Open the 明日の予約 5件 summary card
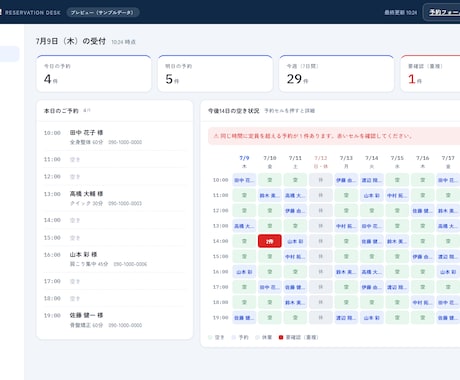Viewport: 460px width, 380px height. (x=215, y=73)
